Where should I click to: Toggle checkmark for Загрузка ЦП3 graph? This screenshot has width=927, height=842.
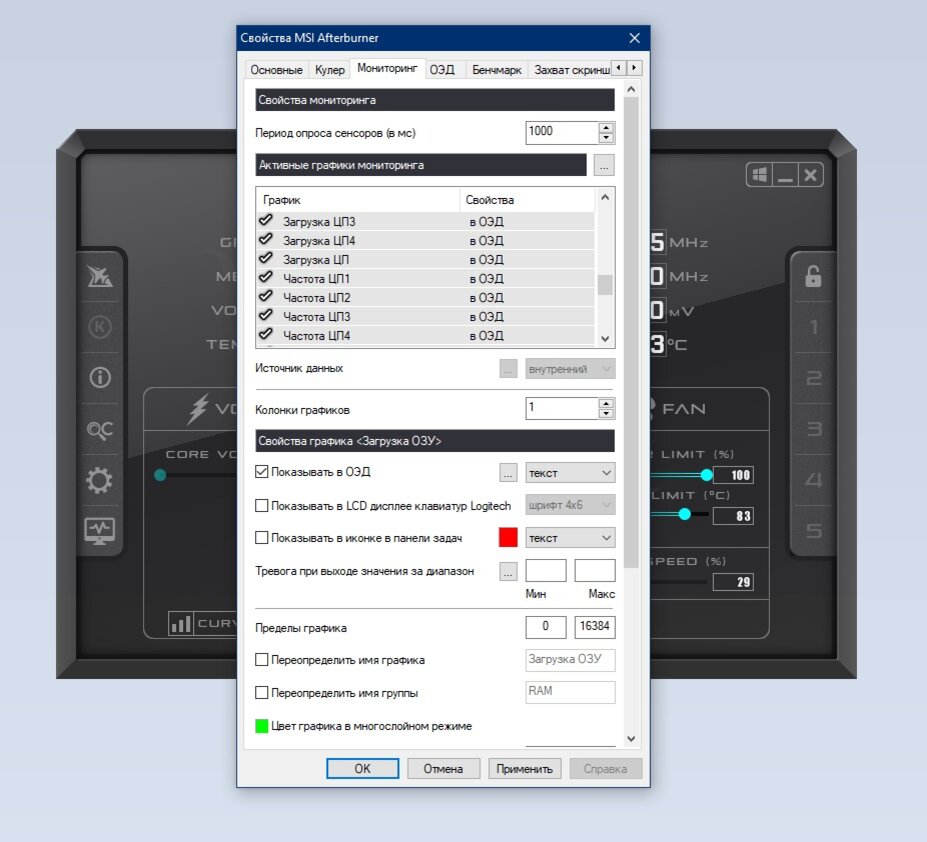pyautogui.click(x=266, y=221)
